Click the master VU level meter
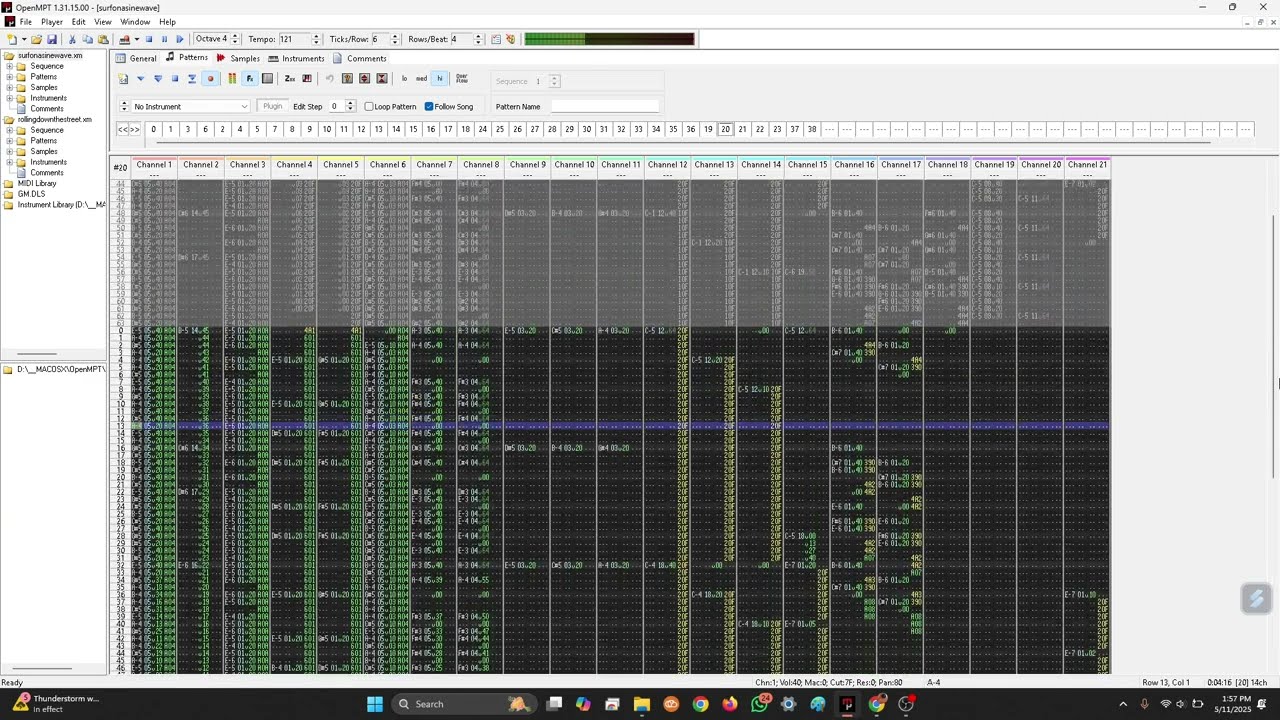Image resolution: width=1280 pixels, height=720 pixels. click(x=609, y=39)
